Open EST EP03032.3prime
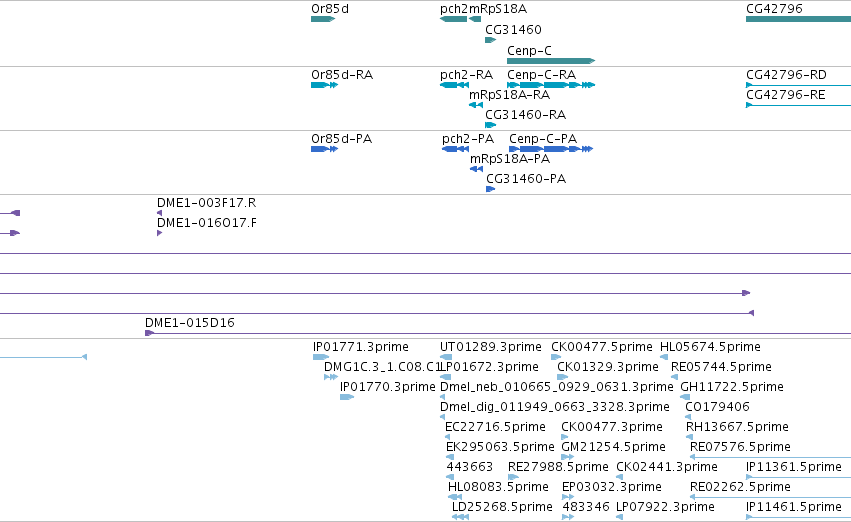The image size is (851, 522). pos(568,496)
